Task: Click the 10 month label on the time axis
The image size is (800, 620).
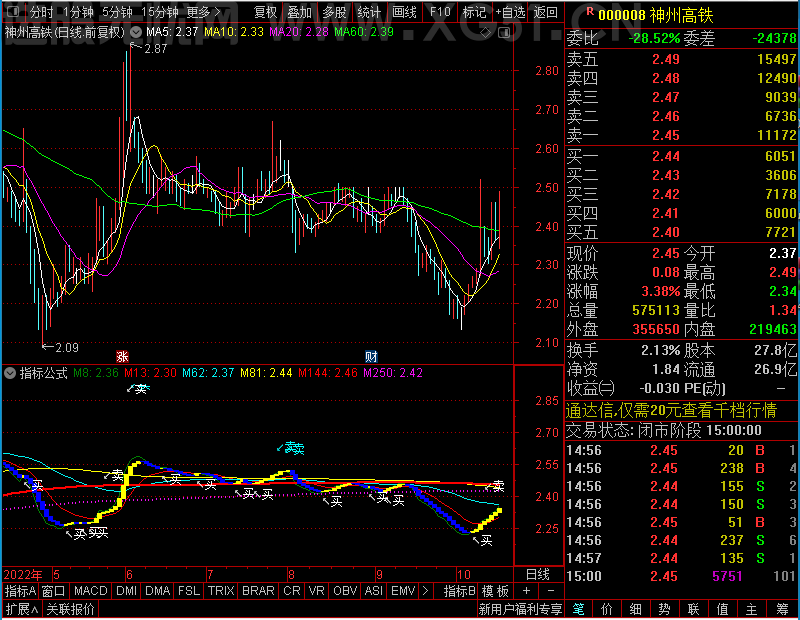Action: tap(464, 575)
